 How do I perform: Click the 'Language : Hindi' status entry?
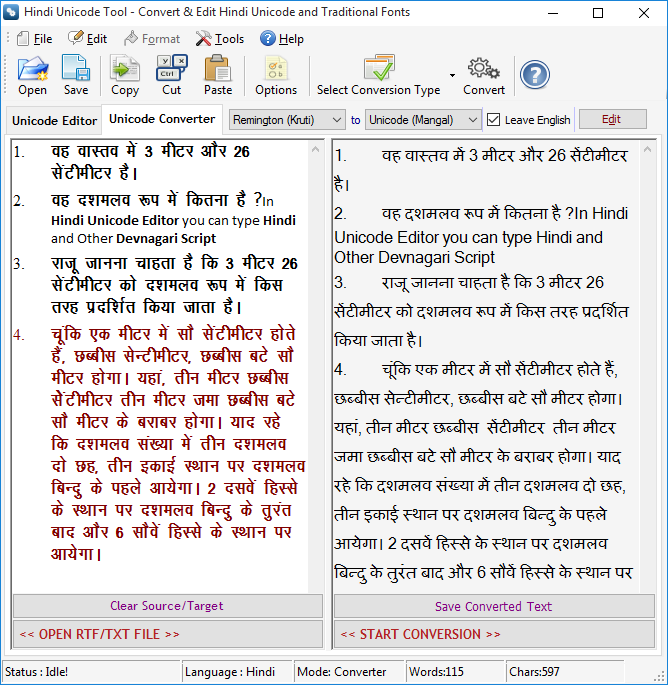pyautogui.click(x=237, y=672)
